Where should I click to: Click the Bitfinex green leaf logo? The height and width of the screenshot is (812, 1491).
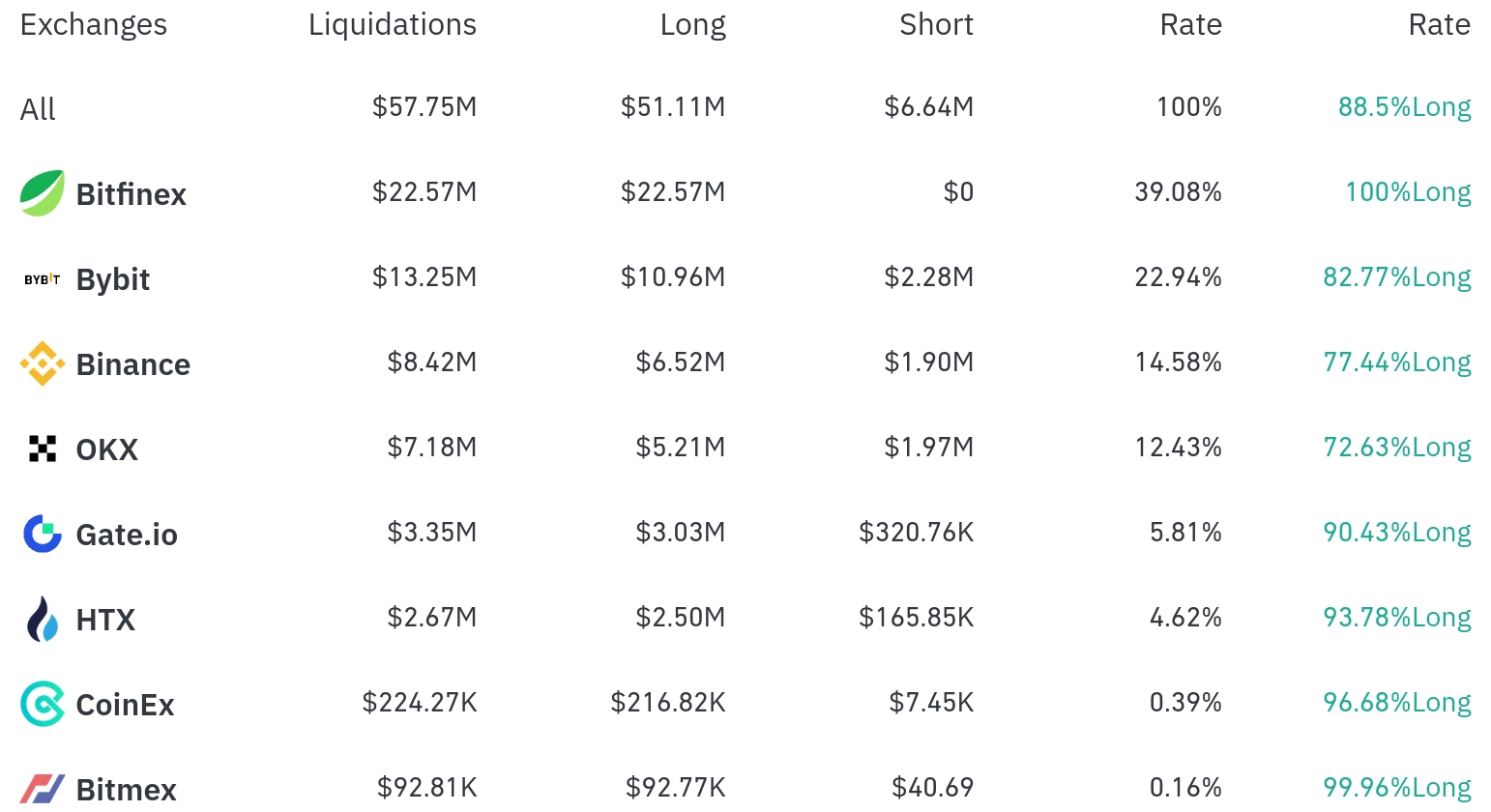[43, 193]
